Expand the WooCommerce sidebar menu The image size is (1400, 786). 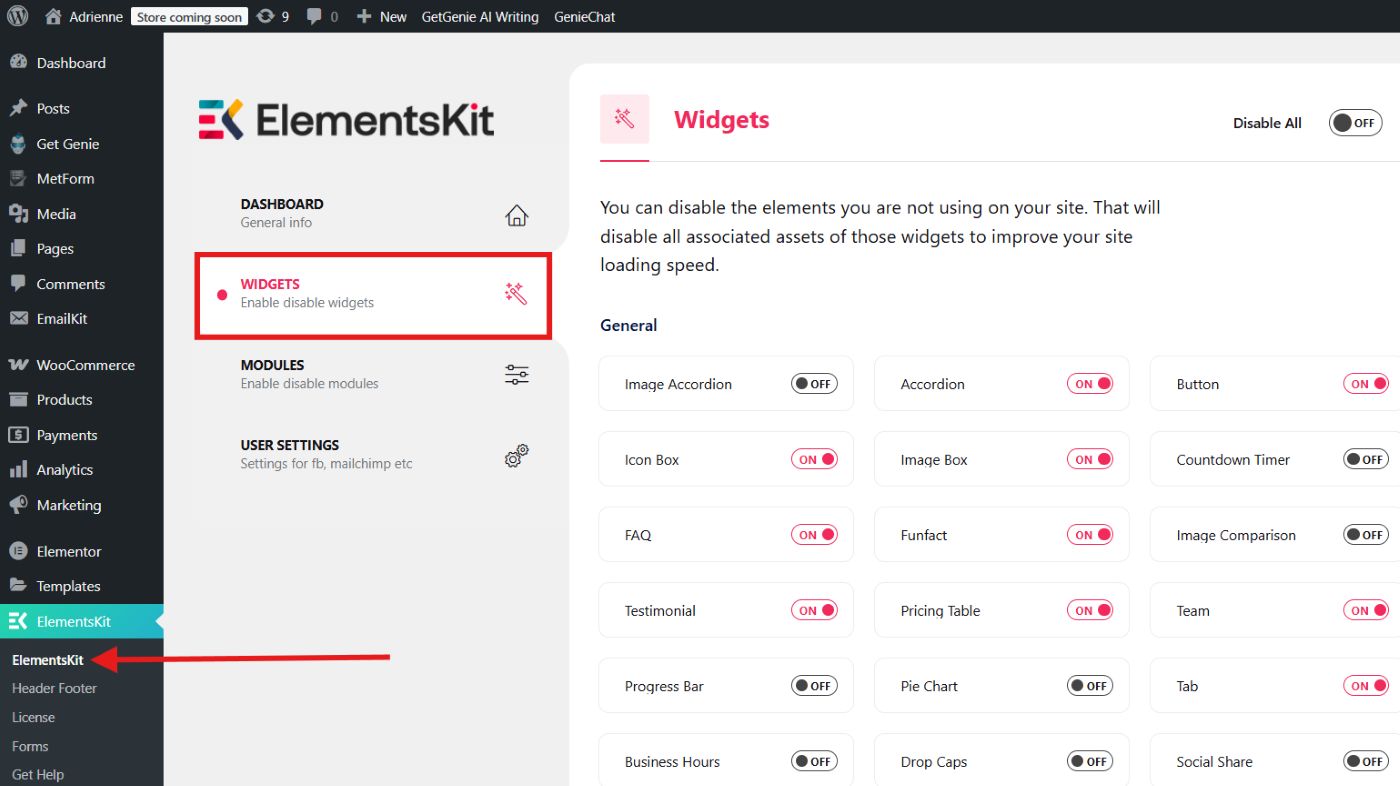tap(85, 365)
